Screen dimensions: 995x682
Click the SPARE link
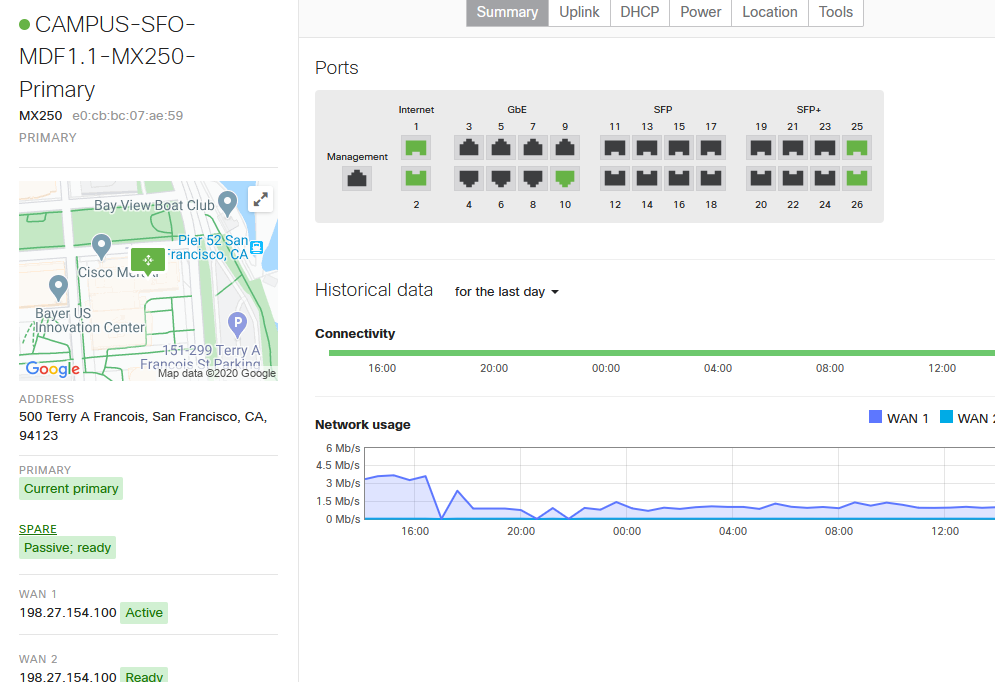coord(37,529)
